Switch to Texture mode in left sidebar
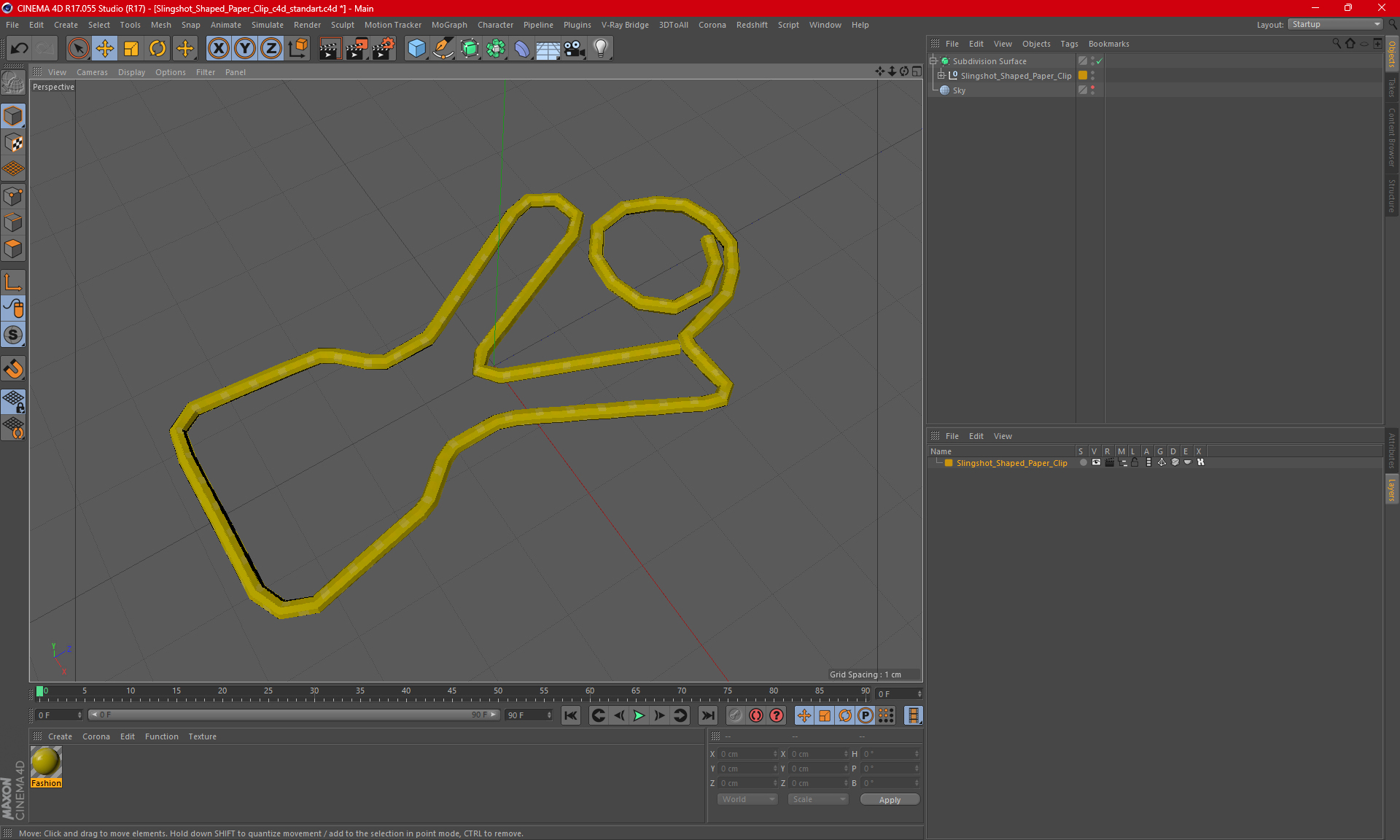Screen dimensions: 1400x840 pyautogui.click(x=13, y=143)
